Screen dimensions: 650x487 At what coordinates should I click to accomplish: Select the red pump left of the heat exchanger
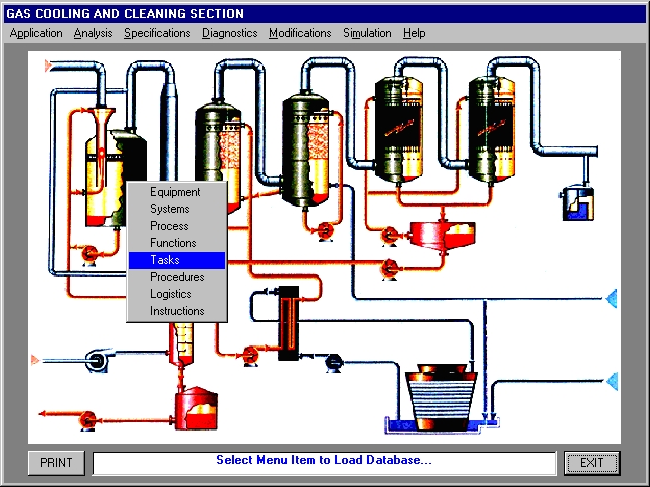[250, 356]
